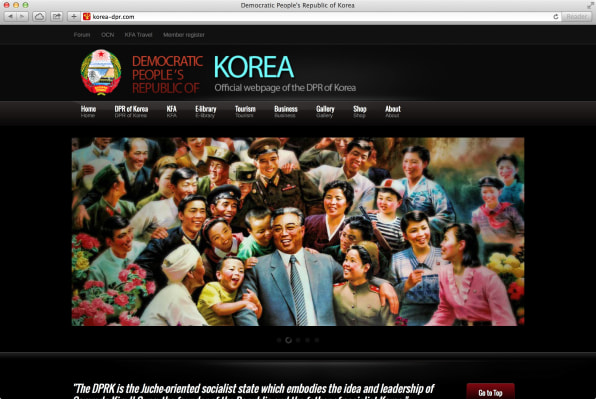596x399 pixels.
Task: Select the last slideshow indicator dot
Action: (317, 340)
